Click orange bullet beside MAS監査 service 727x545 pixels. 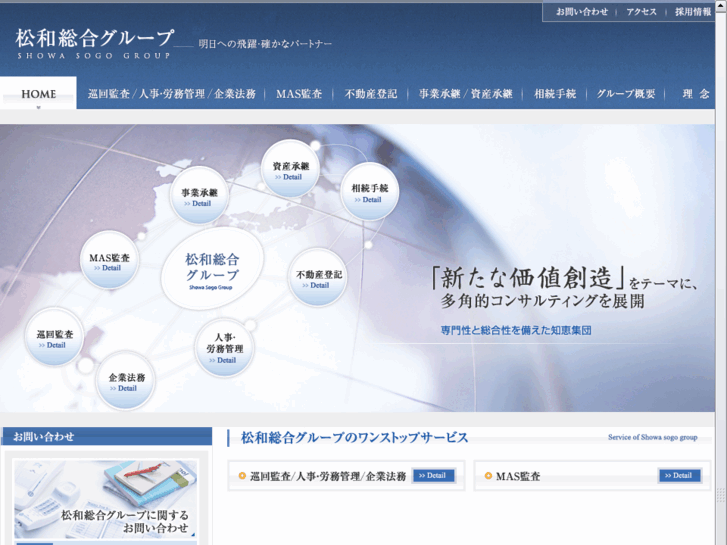488,476
